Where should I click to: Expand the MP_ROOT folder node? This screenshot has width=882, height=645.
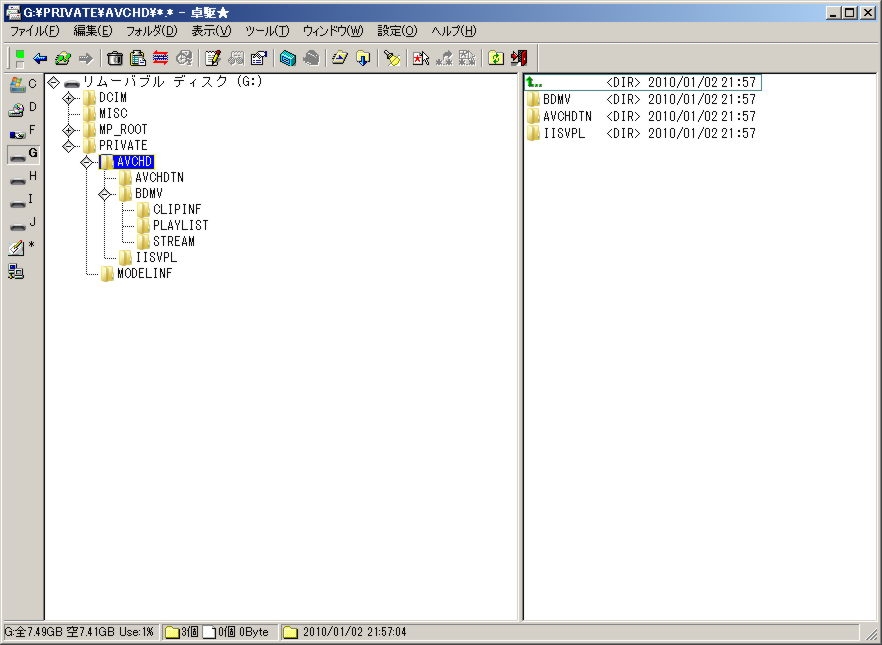pos(69,130)
